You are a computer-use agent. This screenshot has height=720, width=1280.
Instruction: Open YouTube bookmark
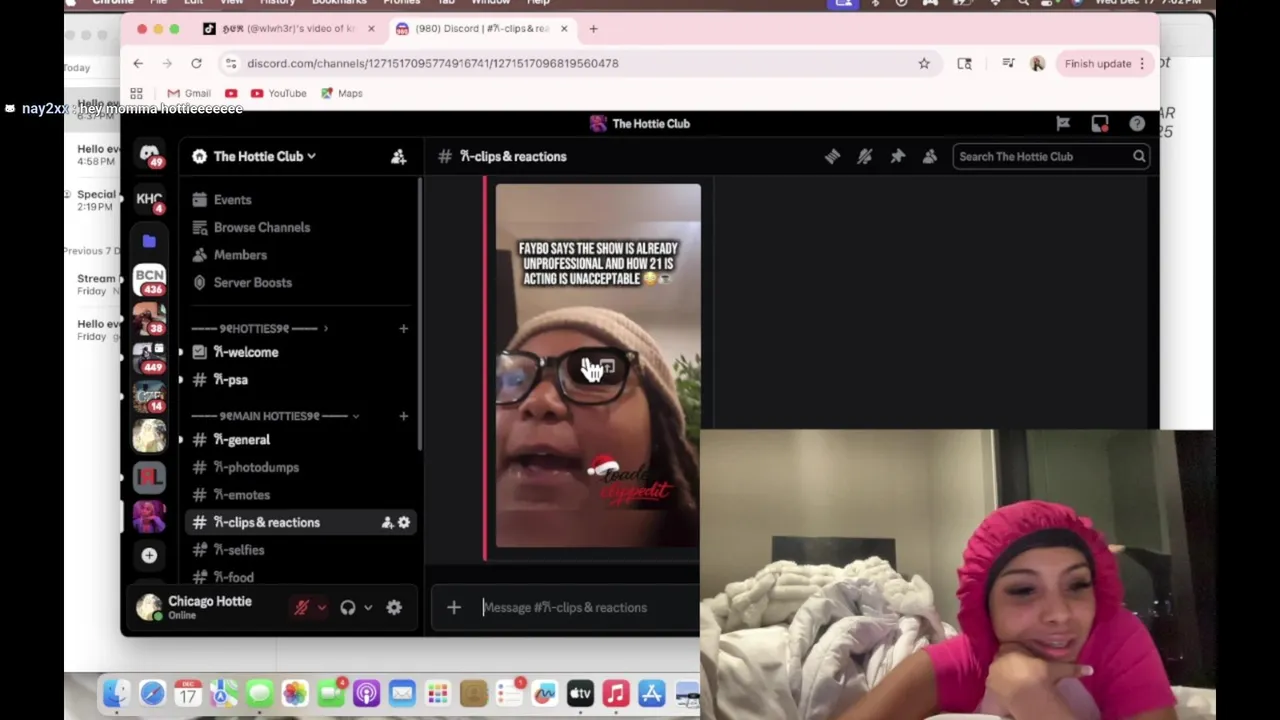279,93
